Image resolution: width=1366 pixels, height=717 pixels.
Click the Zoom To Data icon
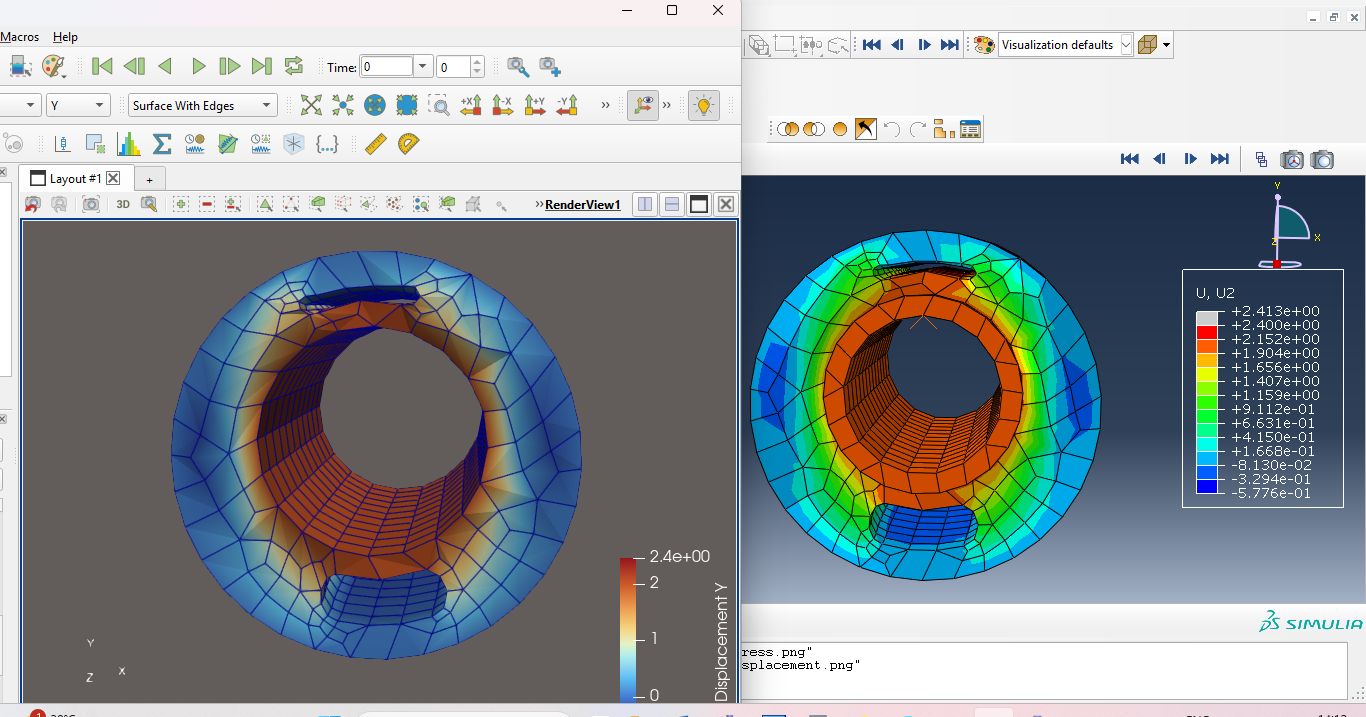(x=343, y=105)
